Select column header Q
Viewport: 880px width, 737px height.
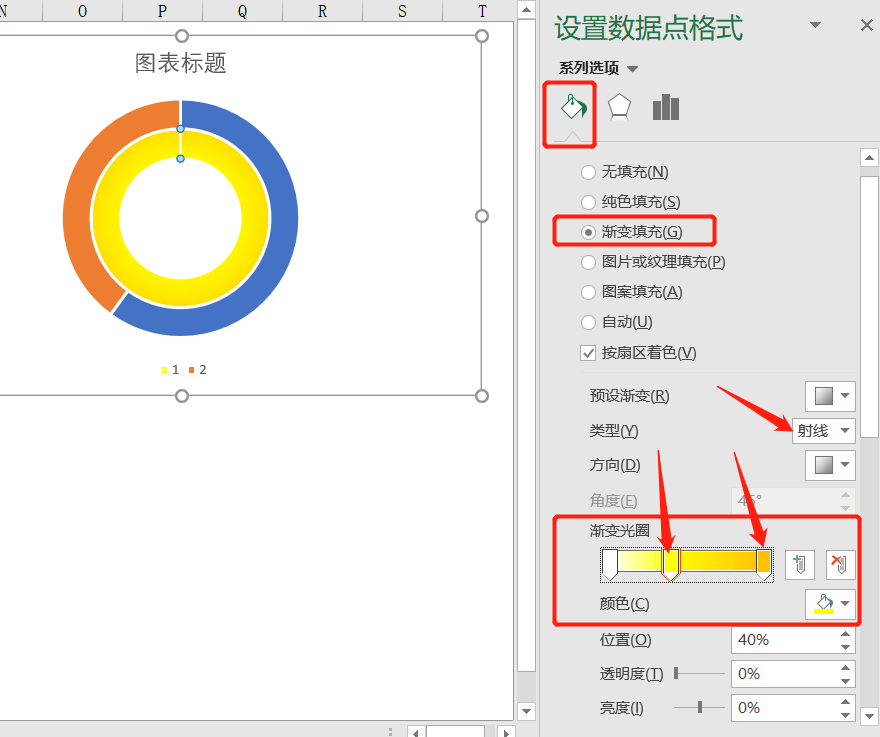point(242,11)
